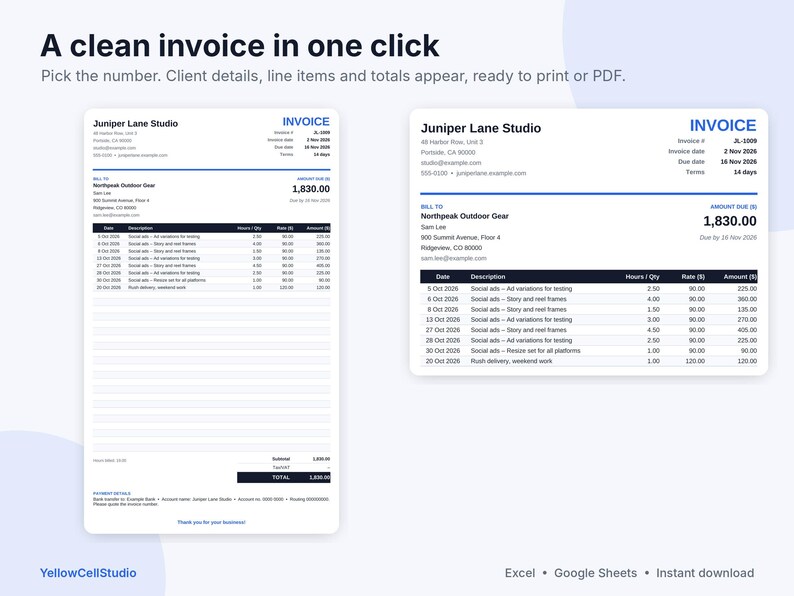
Task: Click amount "405.00" in the large card's 27 Oct row
Action: (x=747, y=330)
